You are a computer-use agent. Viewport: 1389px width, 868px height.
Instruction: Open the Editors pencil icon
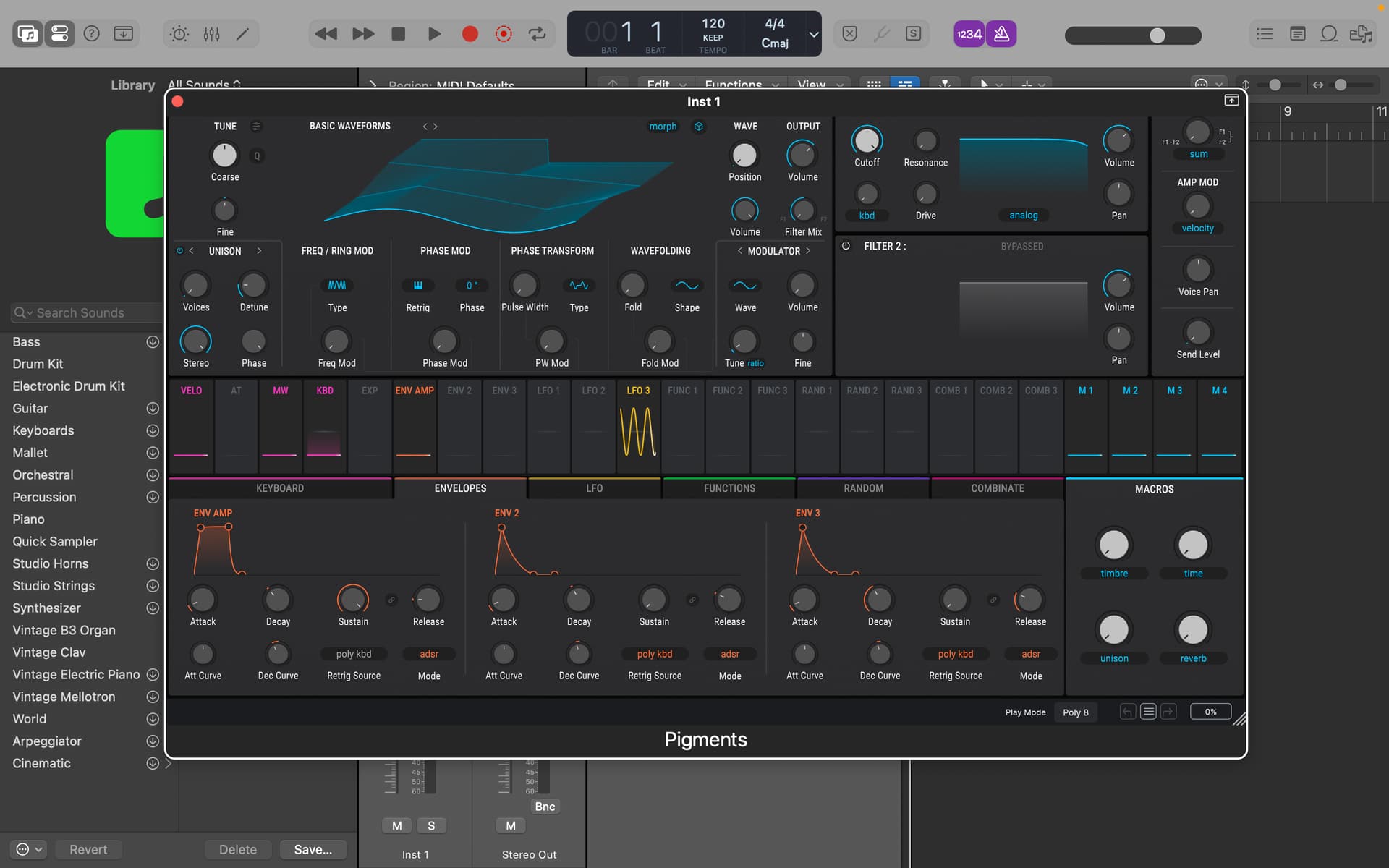243,34
